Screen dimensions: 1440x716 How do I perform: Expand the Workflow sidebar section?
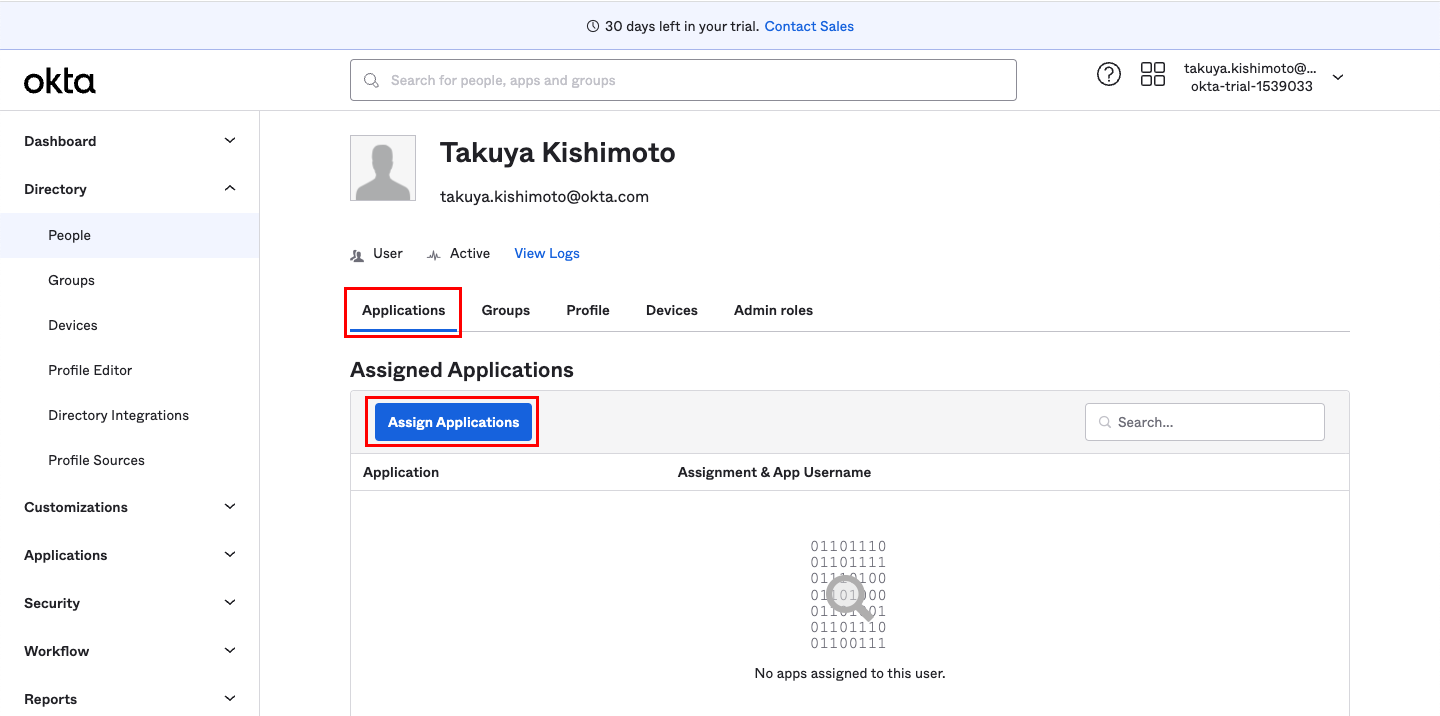tap(230, 651)
